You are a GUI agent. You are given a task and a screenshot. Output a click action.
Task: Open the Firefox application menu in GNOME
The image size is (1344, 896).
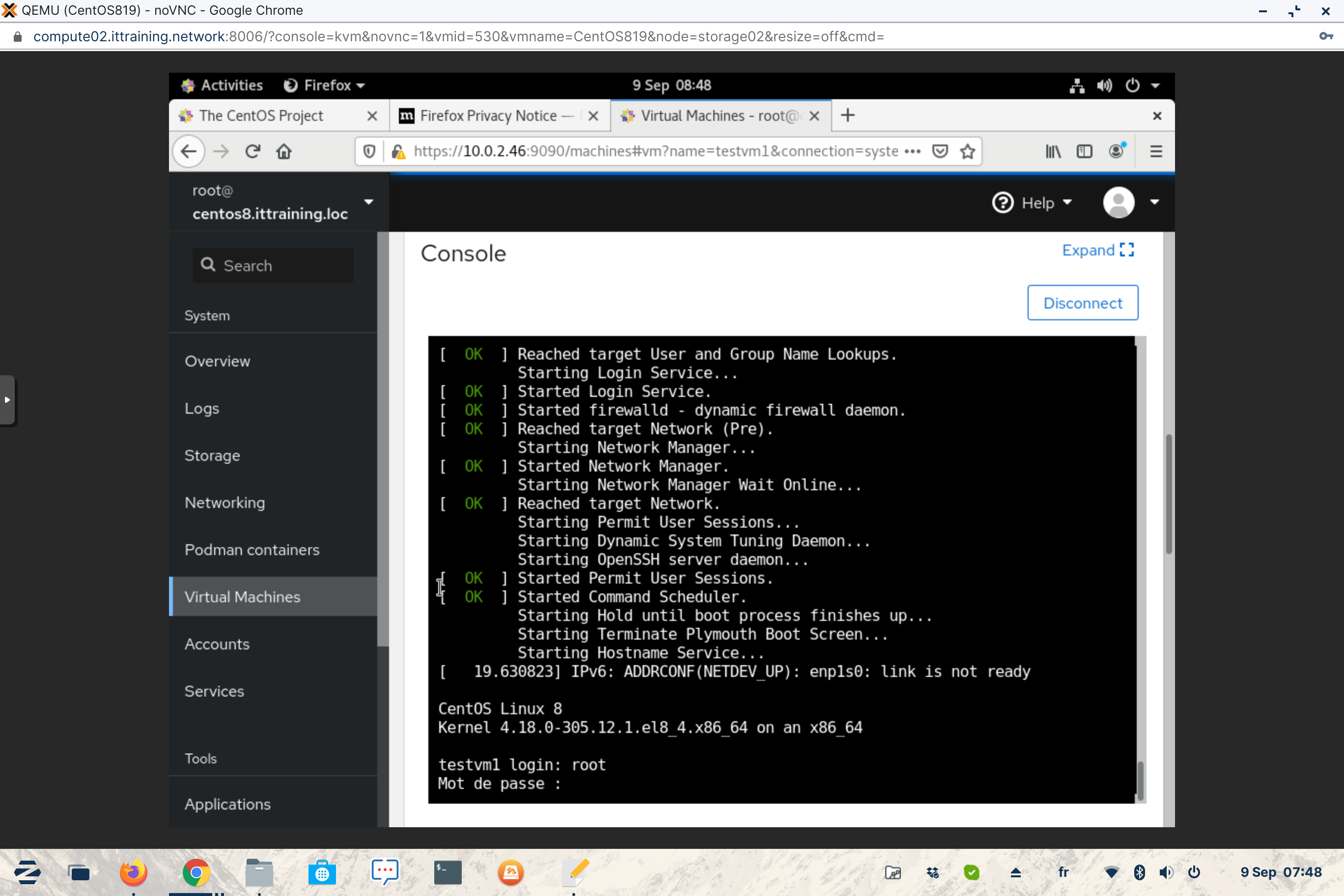(324, 85)
